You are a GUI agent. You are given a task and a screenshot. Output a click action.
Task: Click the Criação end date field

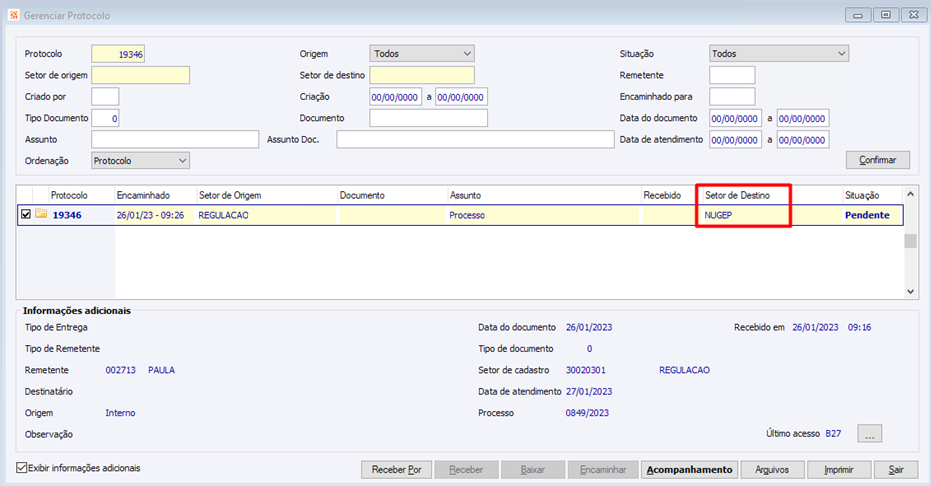(x=461, y=97)
